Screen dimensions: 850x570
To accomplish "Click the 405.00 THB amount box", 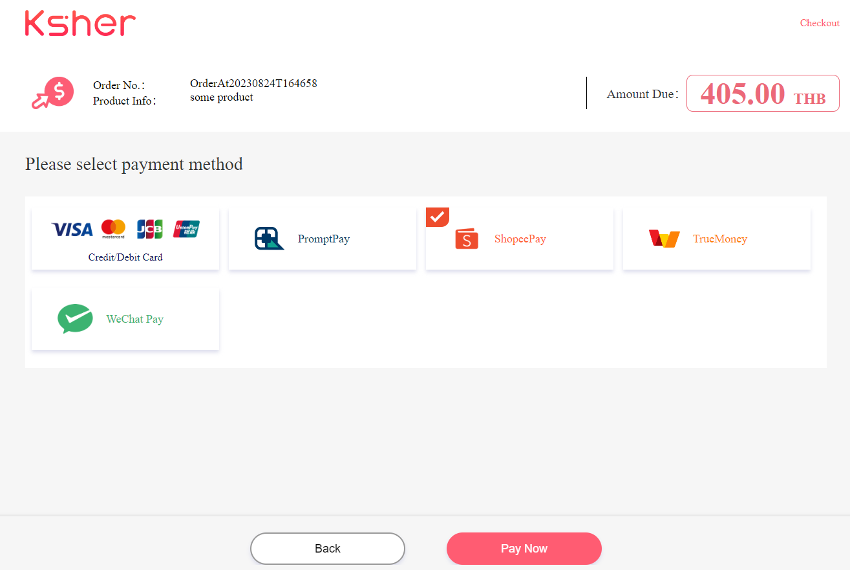I will click(x=763, y=94).
